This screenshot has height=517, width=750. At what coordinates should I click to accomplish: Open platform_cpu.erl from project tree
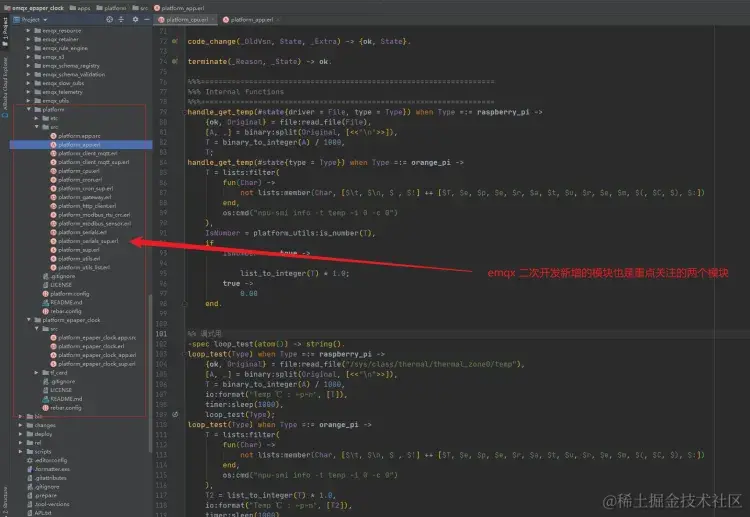(x=75, y=171)
